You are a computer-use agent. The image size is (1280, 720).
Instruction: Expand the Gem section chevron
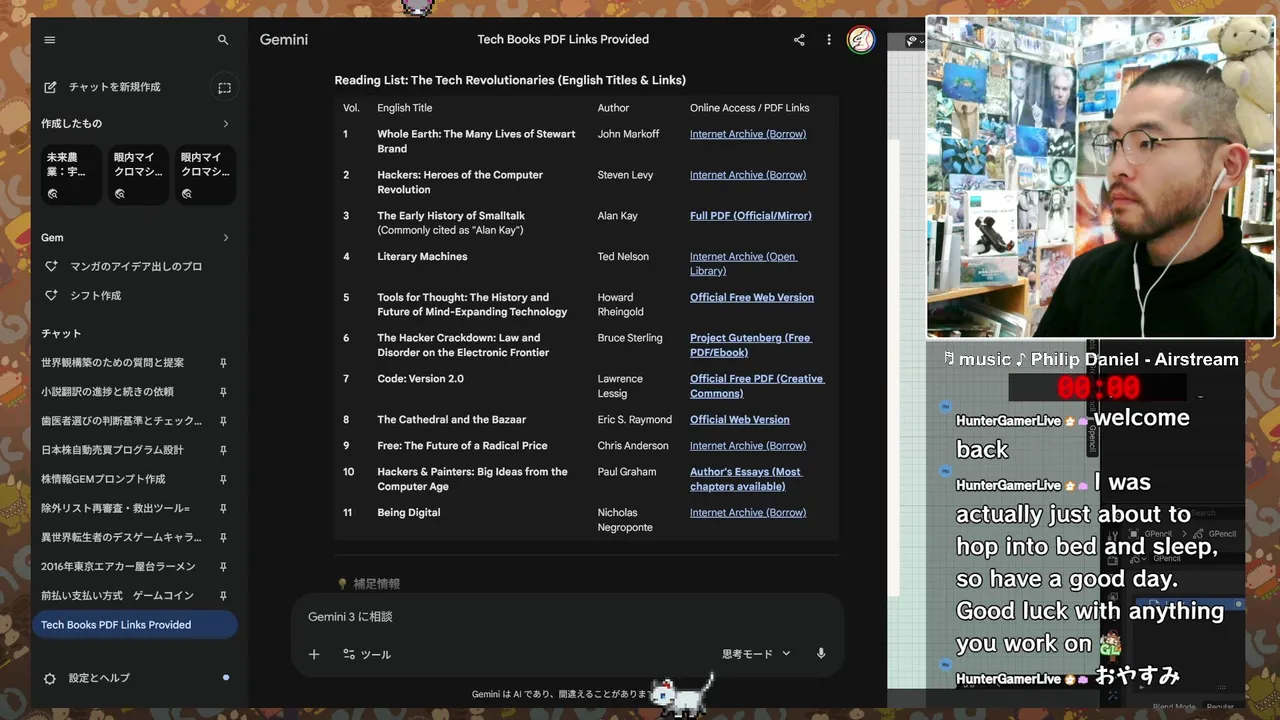(225, 238)
